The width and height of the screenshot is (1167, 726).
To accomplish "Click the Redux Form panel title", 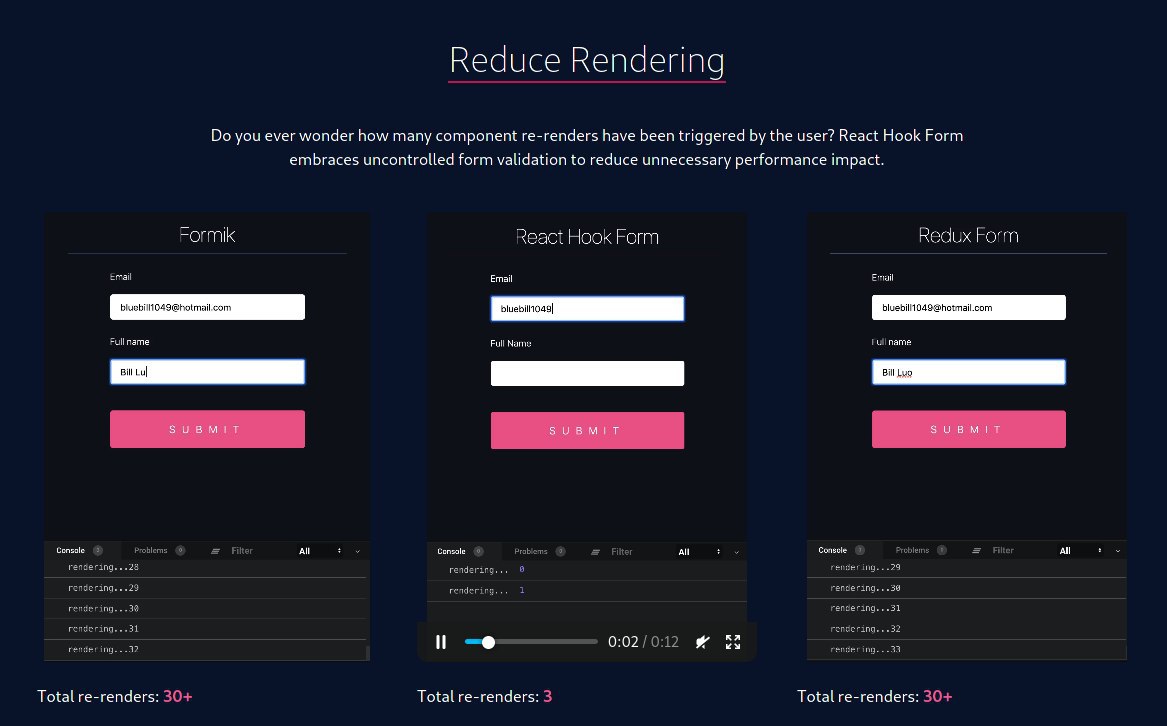I will click(x=968, y=235).
